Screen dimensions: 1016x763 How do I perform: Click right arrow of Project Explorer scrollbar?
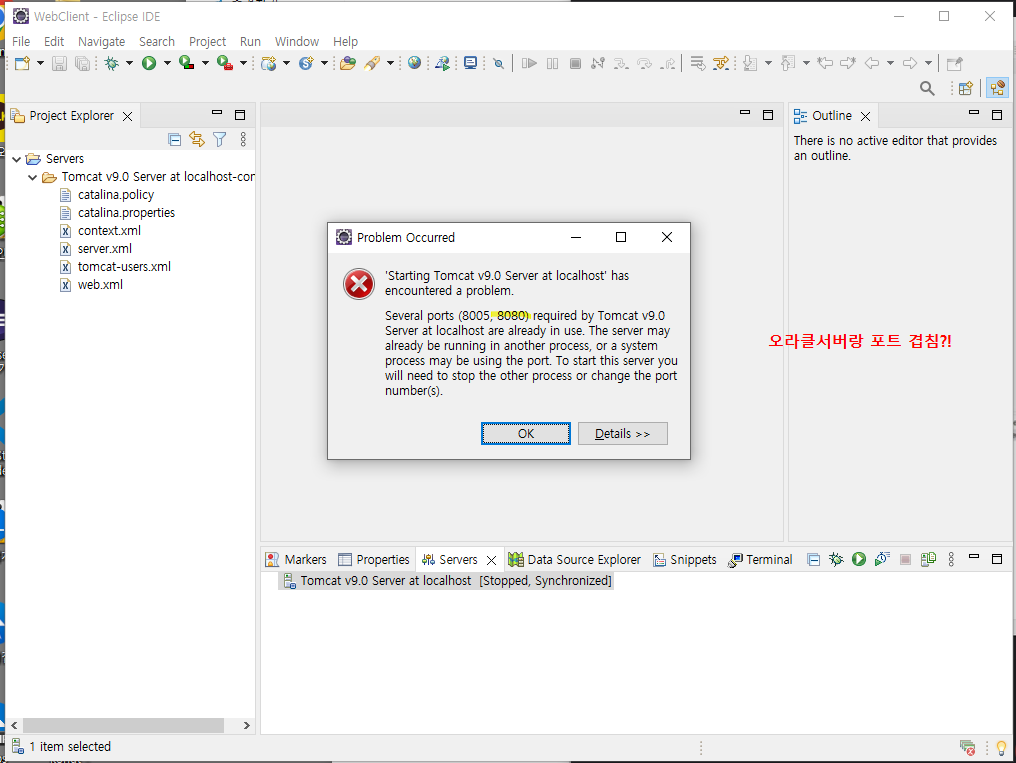[246, 725]
